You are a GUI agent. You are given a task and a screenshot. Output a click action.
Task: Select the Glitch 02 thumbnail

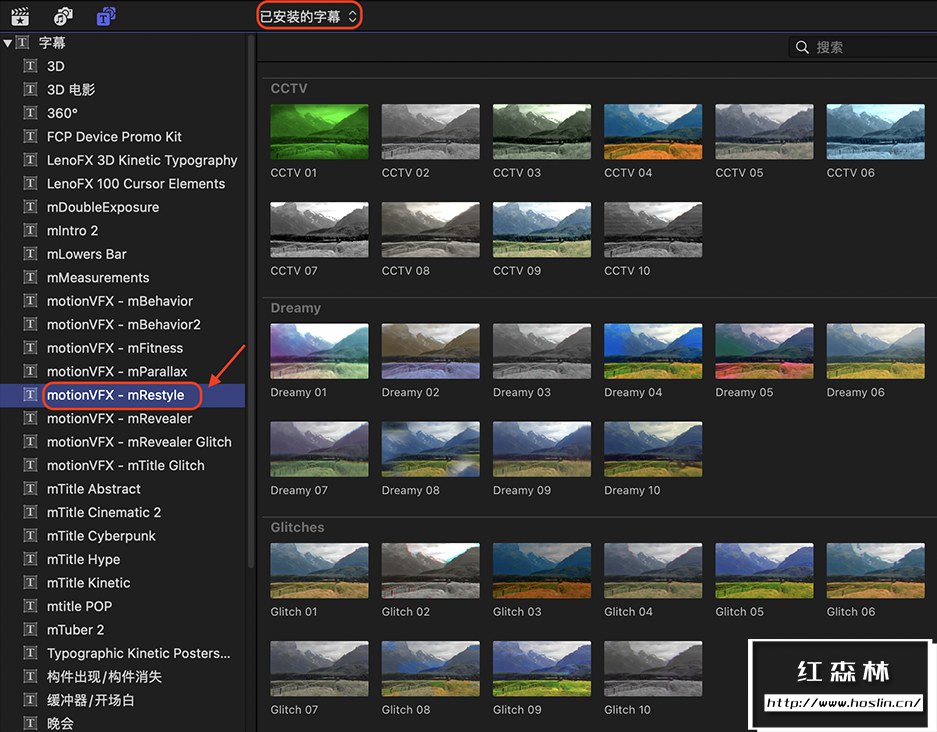(x=430, y=571)
